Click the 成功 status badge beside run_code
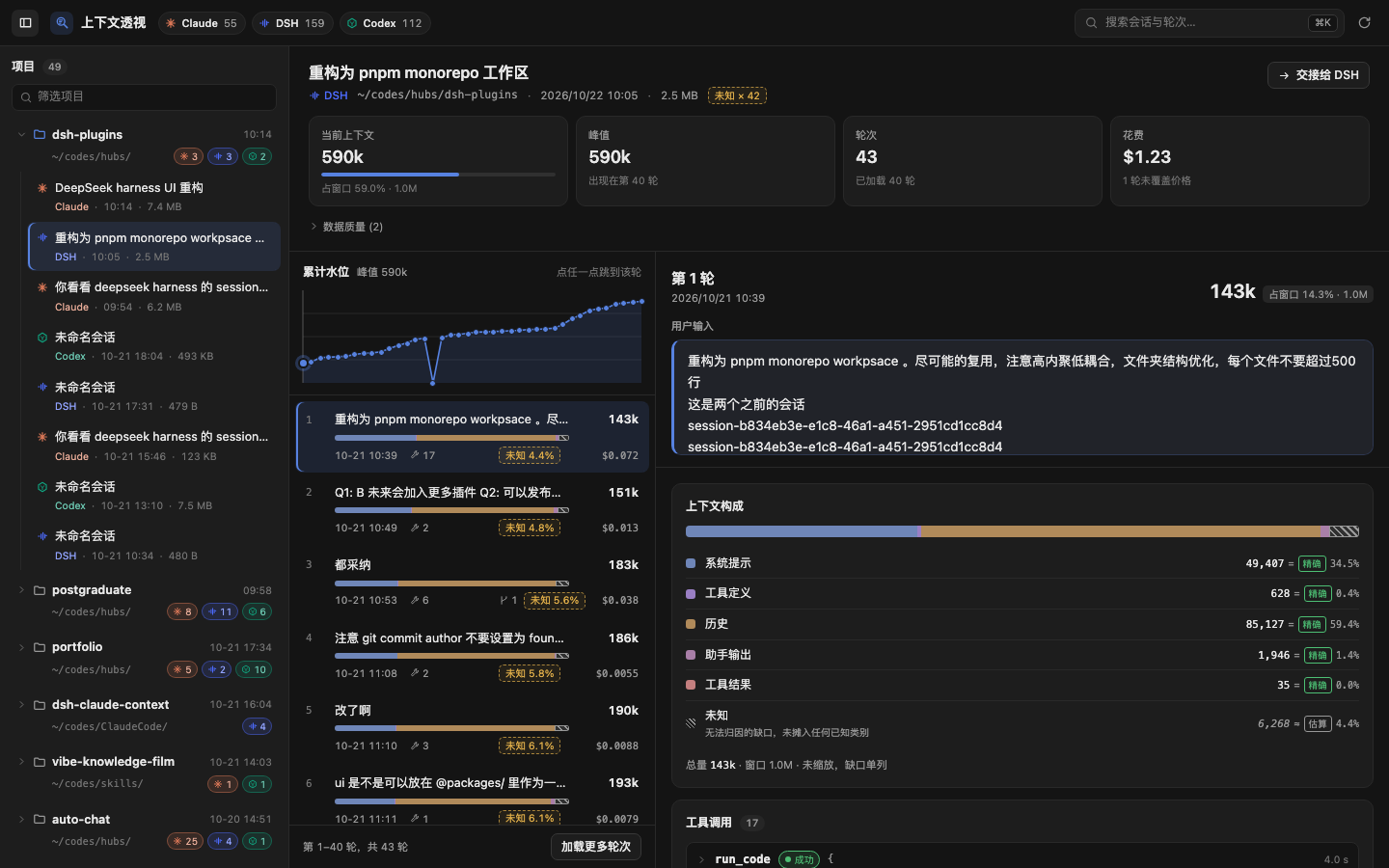 799,859
